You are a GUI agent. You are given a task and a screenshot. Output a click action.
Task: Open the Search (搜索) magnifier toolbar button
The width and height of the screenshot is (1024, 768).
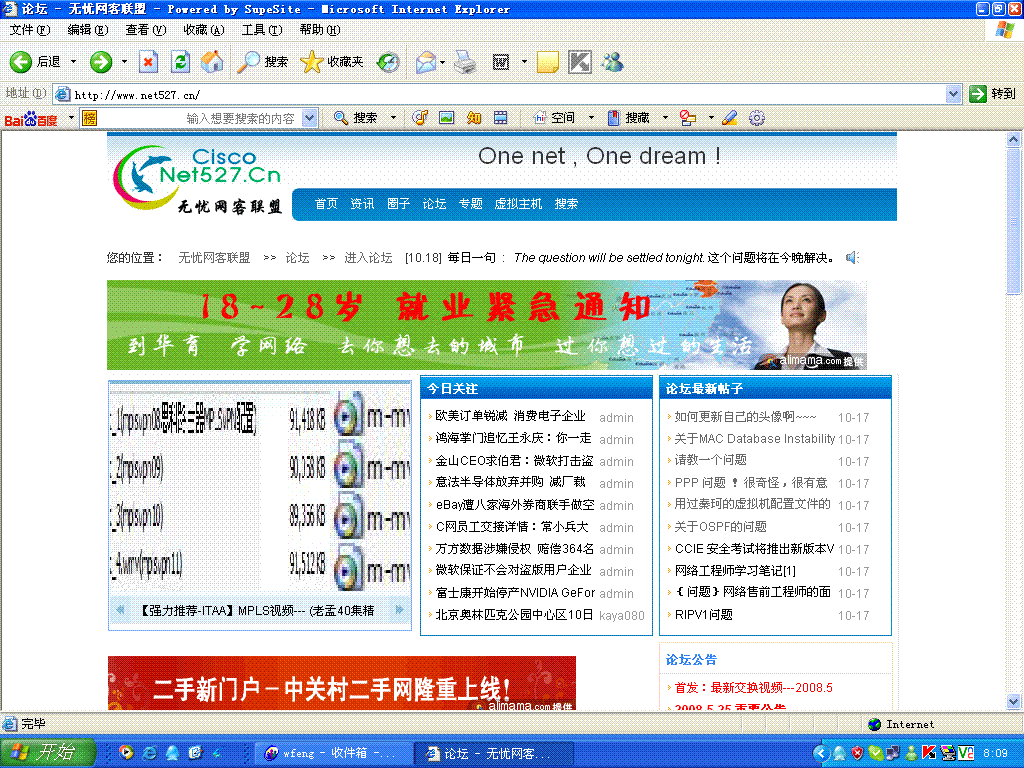pos(262,62)
